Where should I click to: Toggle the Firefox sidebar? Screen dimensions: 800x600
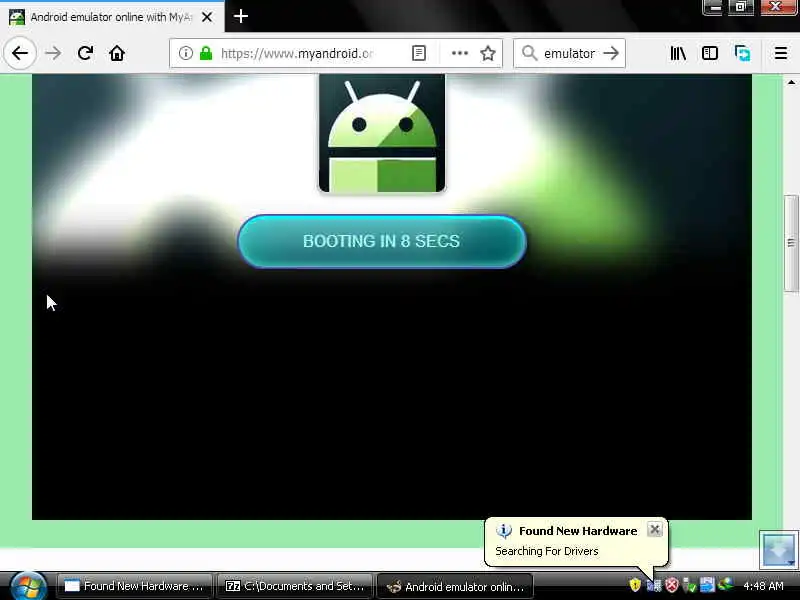(710, 53)
